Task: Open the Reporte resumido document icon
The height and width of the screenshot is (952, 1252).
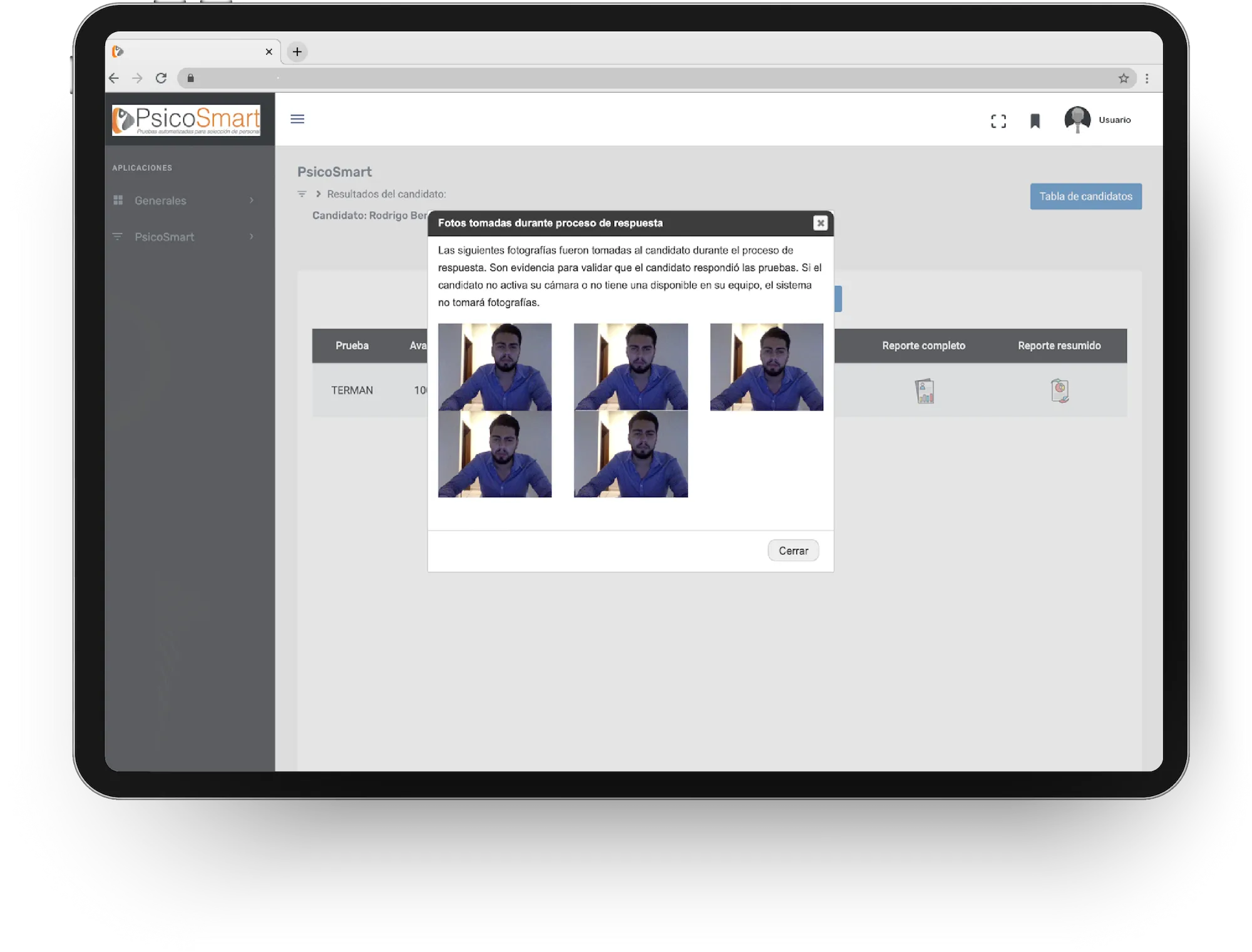Action: pyautogui.click(x=1059, y=391)
